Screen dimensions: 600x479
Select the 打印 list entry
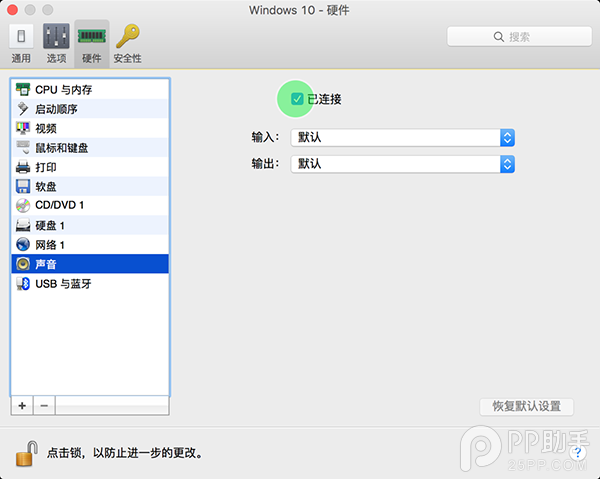(x=90, y=167)
